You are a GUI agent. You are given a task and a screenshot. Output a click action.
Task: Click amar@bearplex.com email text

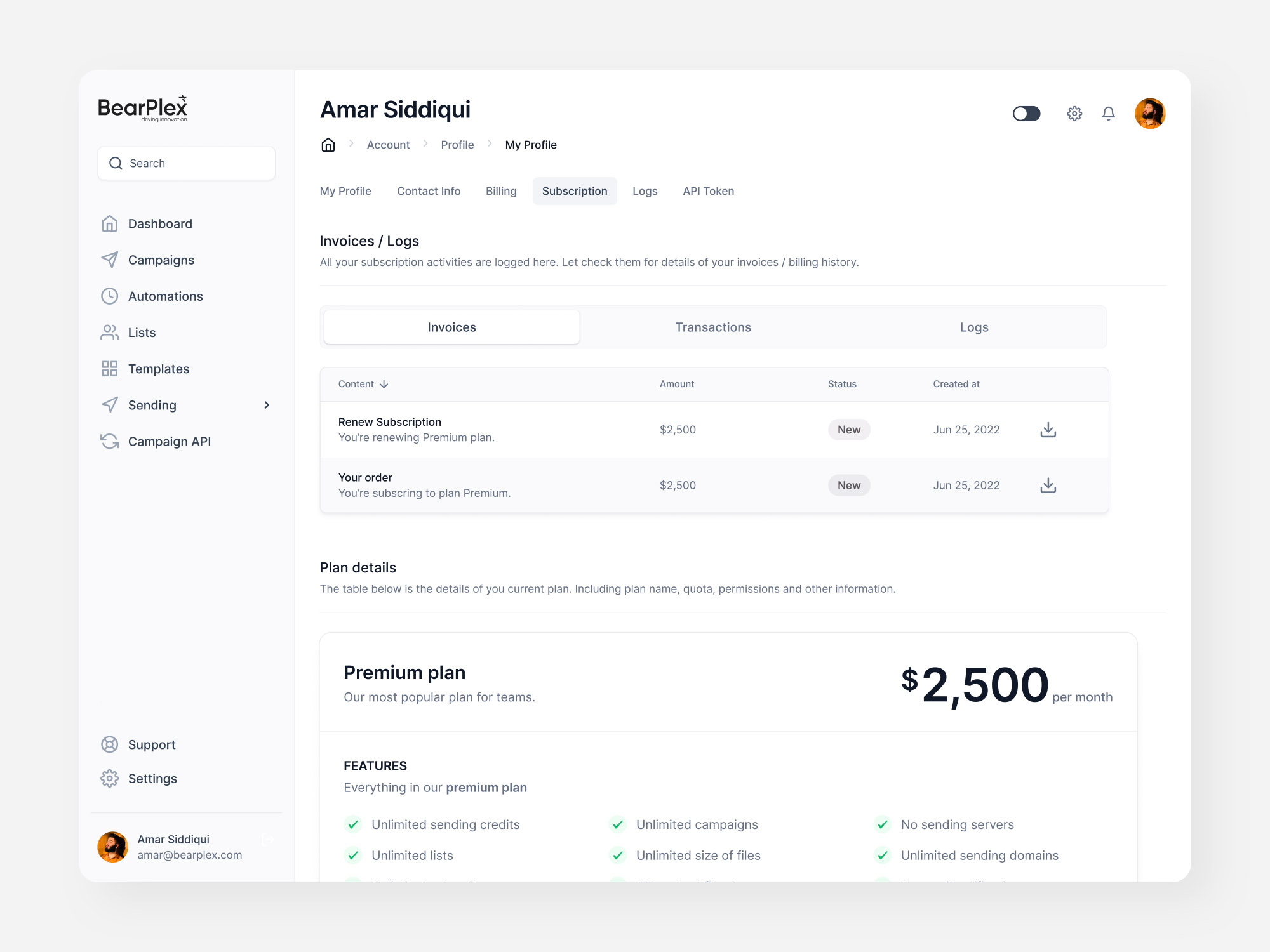coord(190,855)
